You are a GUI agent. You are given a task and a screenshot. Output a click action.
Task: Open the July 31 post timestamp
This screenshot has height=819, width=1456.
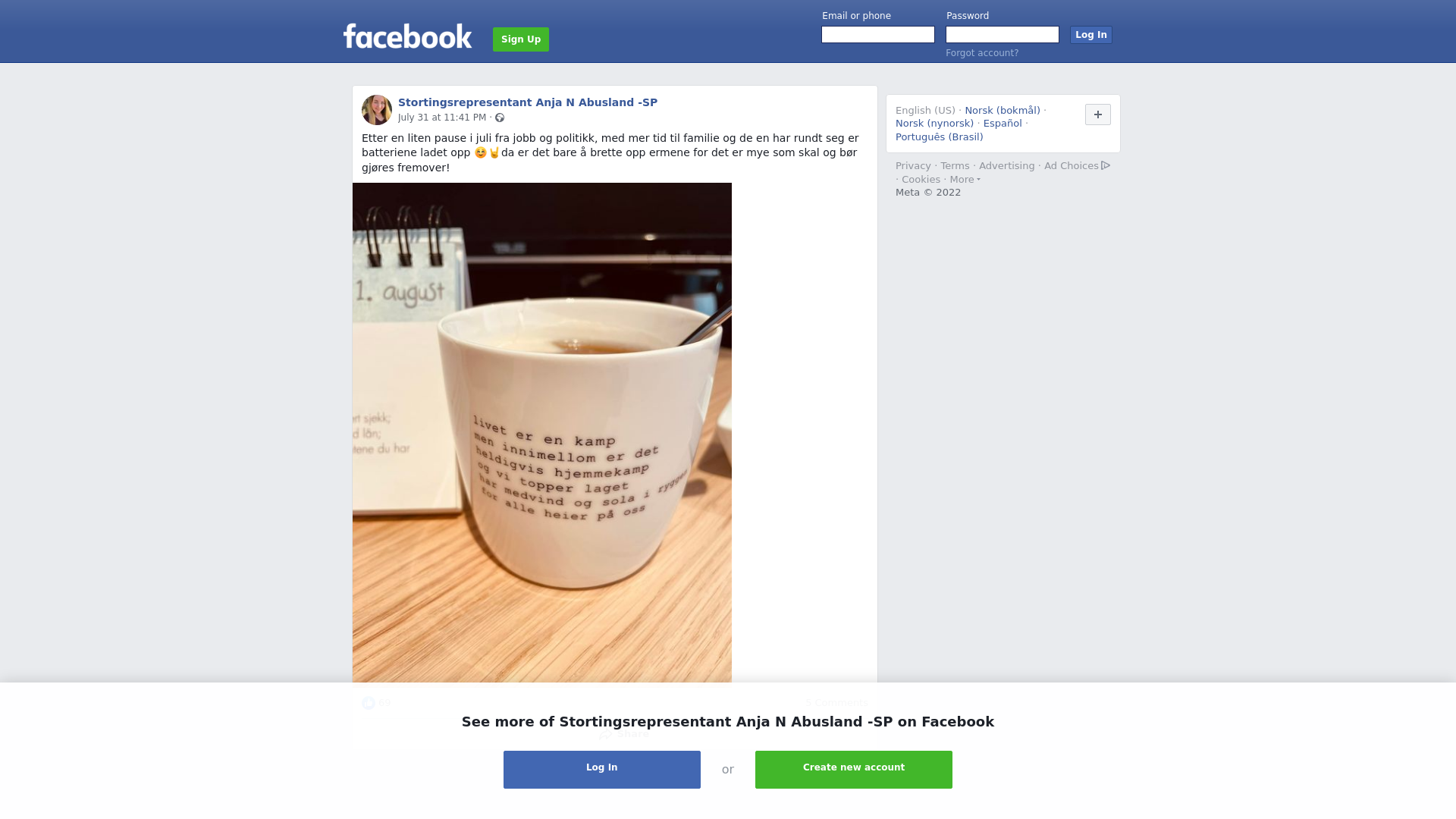pyautogui.click(x=442, y=118)
